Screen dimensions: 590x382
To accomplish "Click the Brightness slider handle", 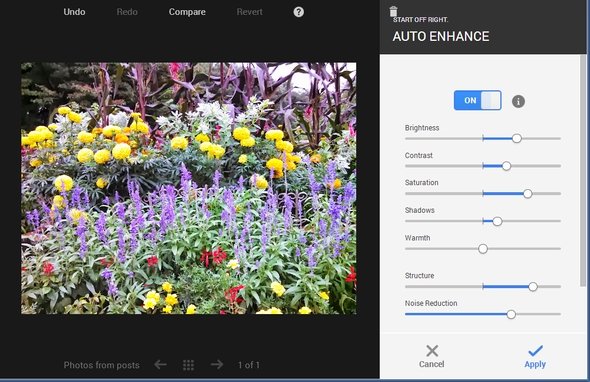I will pyautogui.click(x=517, y=138).
